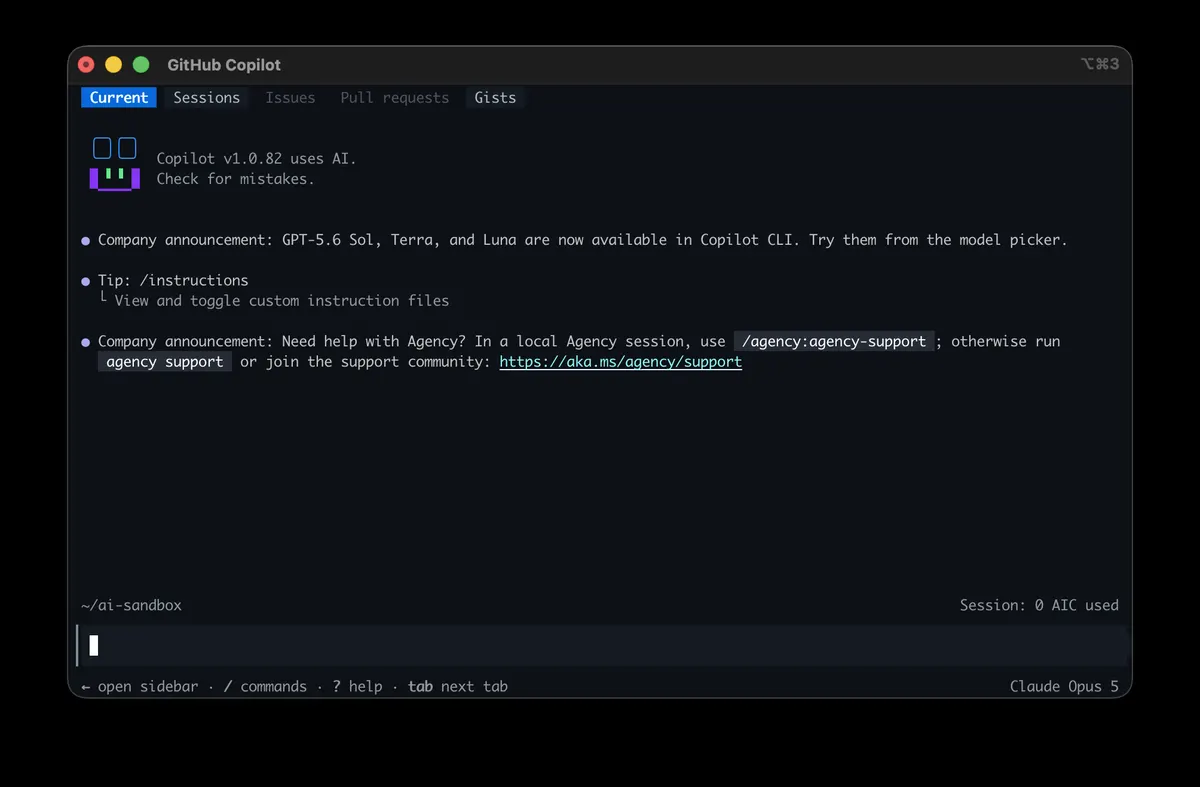Click the ⌥⌘3 shortcut indicator
Image resolution: width=1200 pixels, height=787 pixels.
(x=1100, y=64)
